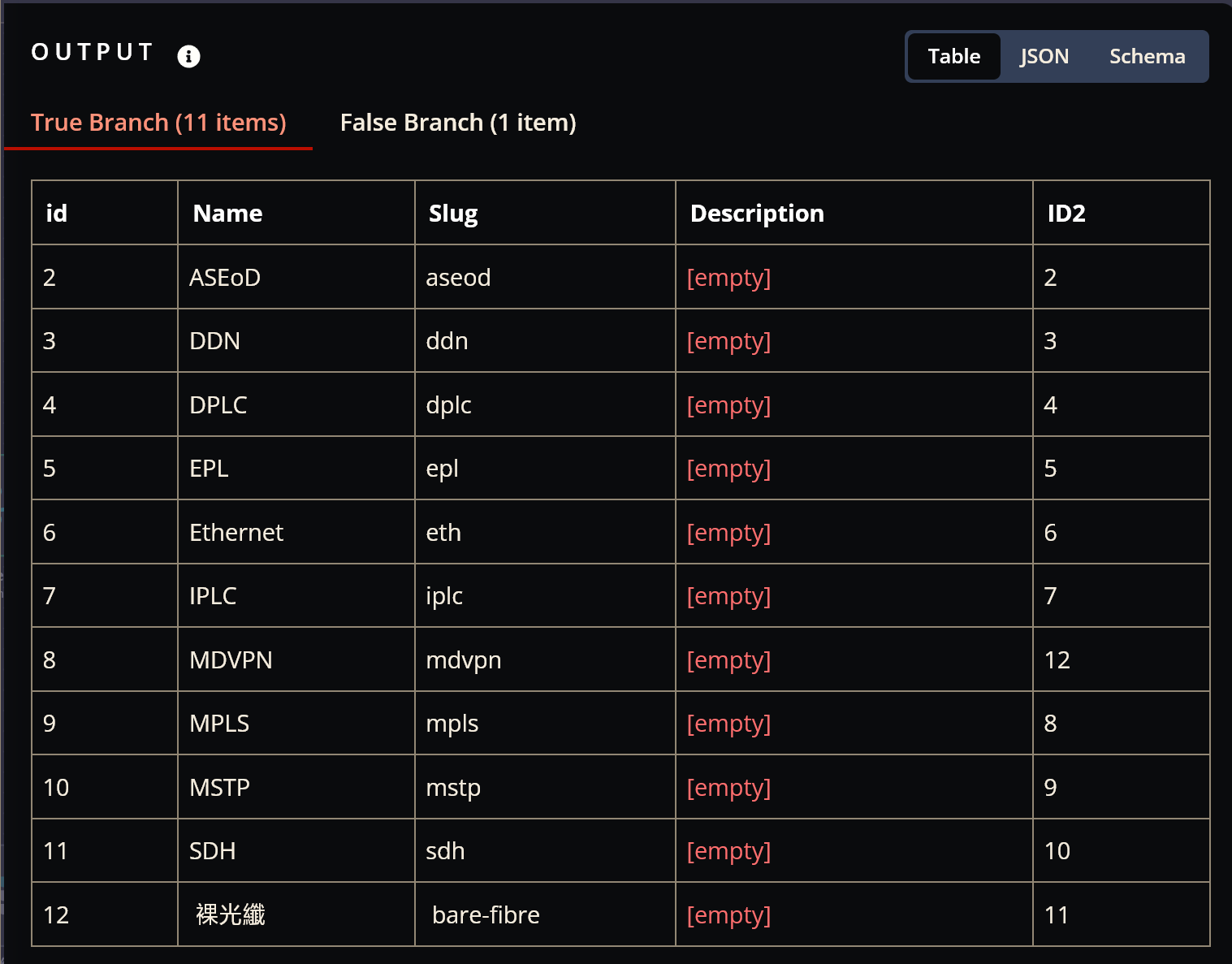The height and width of the screenshot is (964, 1232).
Task: Click the bare-fibre slug cell
Action: (545, 914)
